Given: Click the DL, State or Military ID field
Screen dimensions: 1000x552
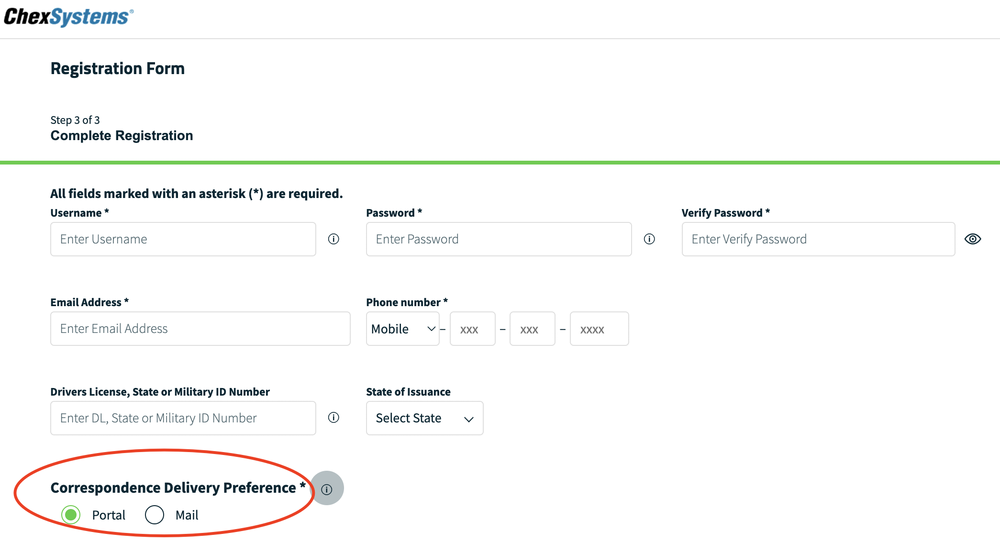Looking at the screenshot, I should 183,418.
